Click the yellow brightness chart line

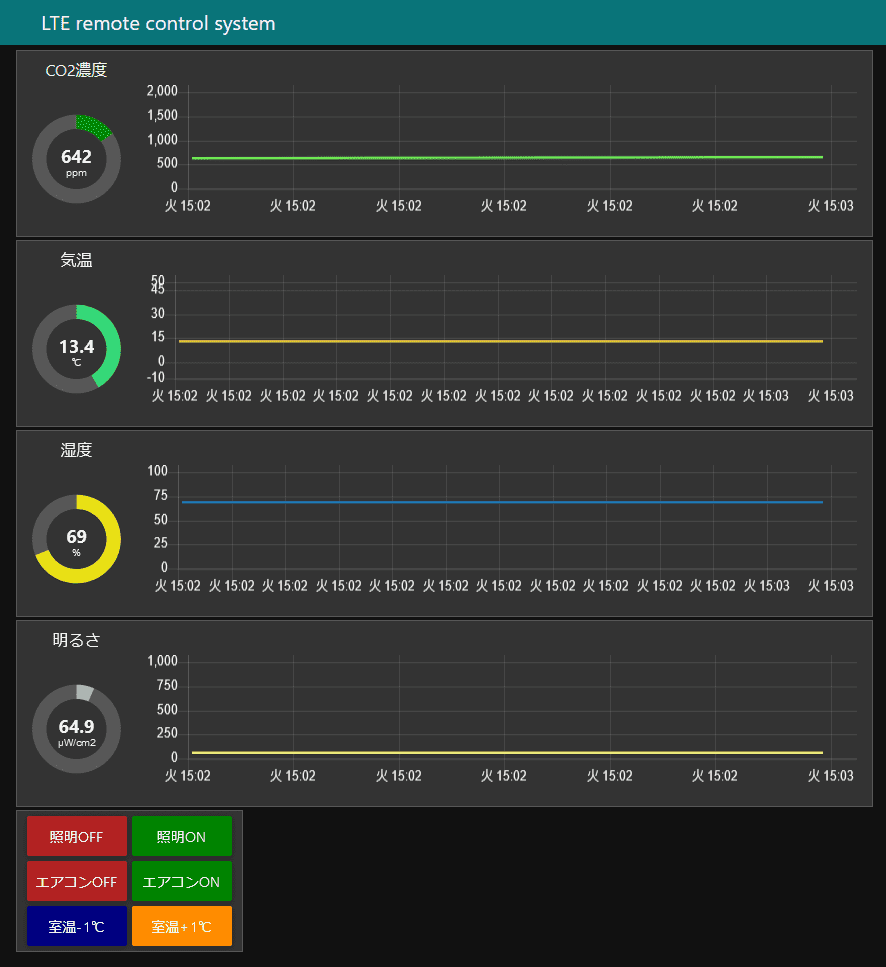point(500,752)
